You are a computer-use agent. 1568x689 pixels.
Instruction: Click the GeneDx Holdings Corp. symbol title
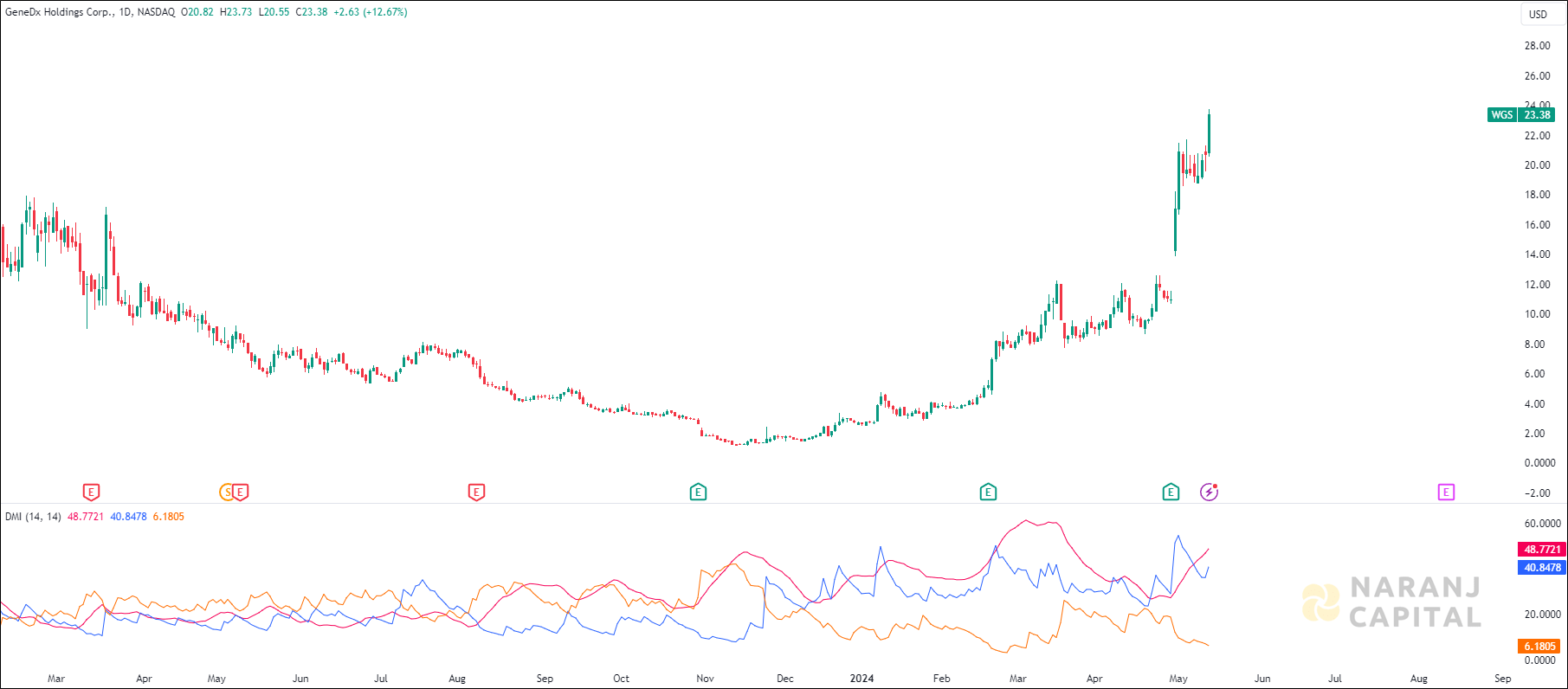tap(59, 12)
